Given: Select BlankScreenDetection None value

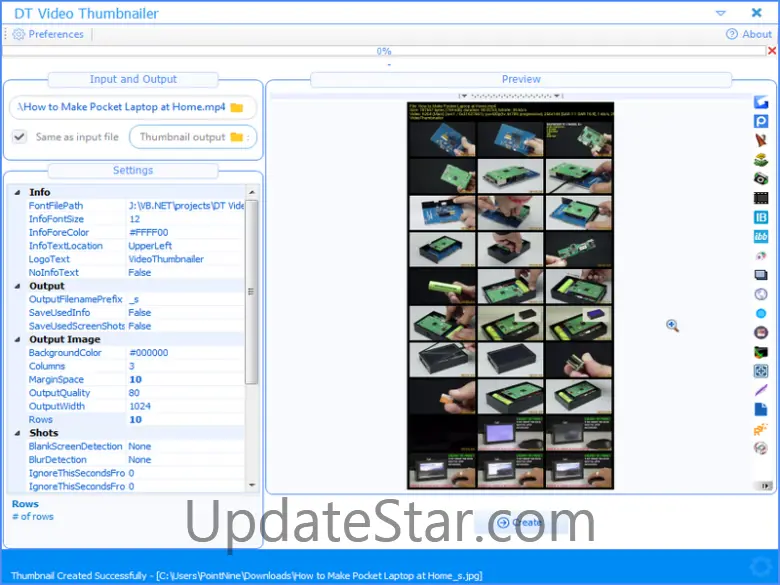Looking at the screenshot, I should click(186, 446).
